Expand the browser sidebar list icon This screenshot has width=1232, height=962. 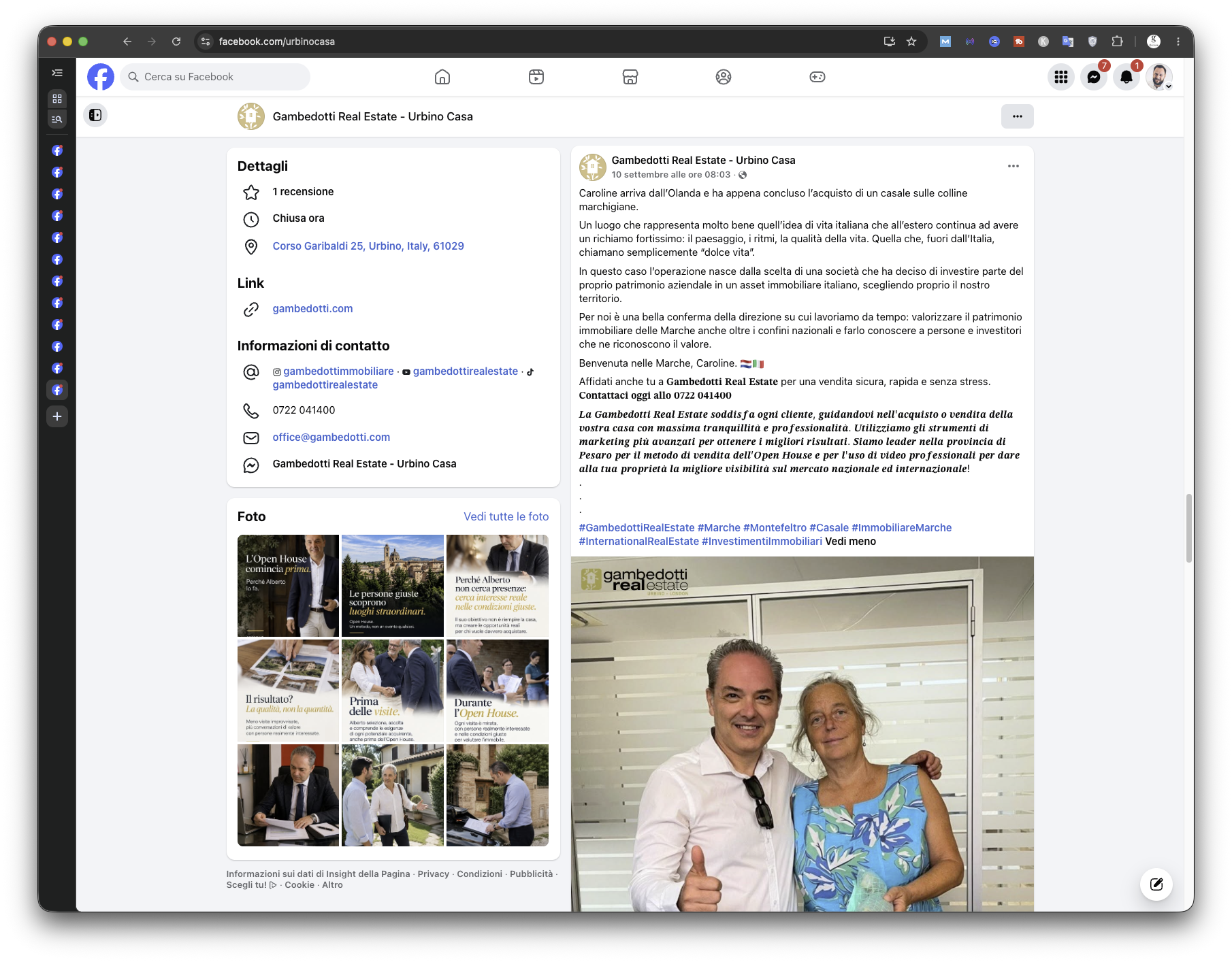[x=57, y=73]
